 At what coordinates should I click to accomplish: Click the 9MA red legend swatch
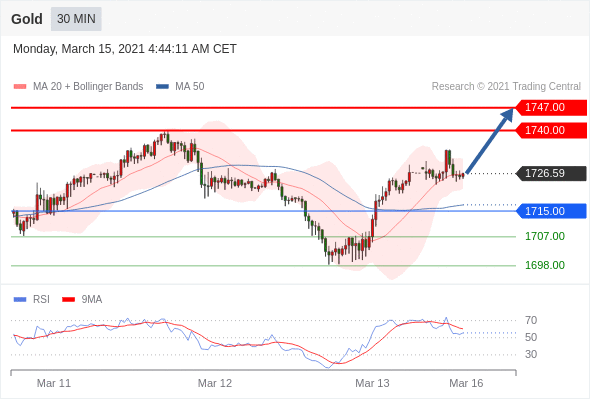click(68, 300)
